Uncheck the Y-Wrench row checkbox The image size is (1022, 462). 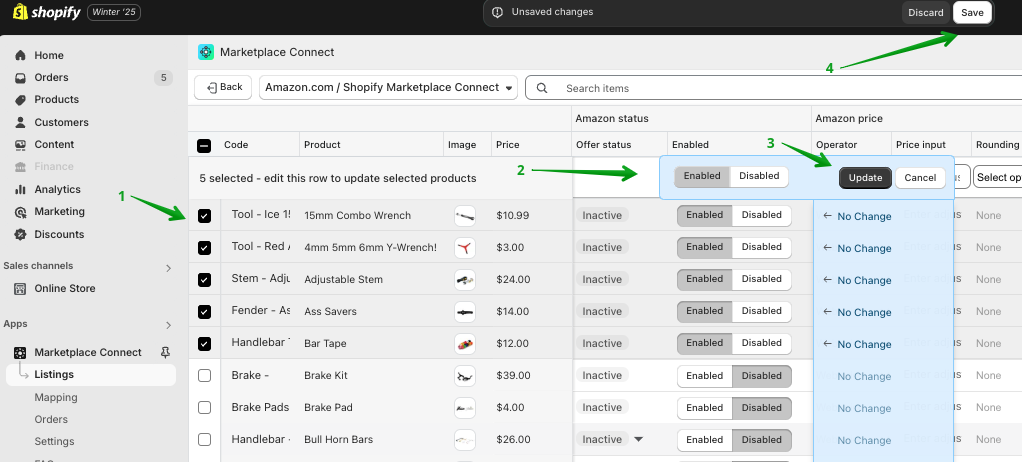(x=204, y=248)
